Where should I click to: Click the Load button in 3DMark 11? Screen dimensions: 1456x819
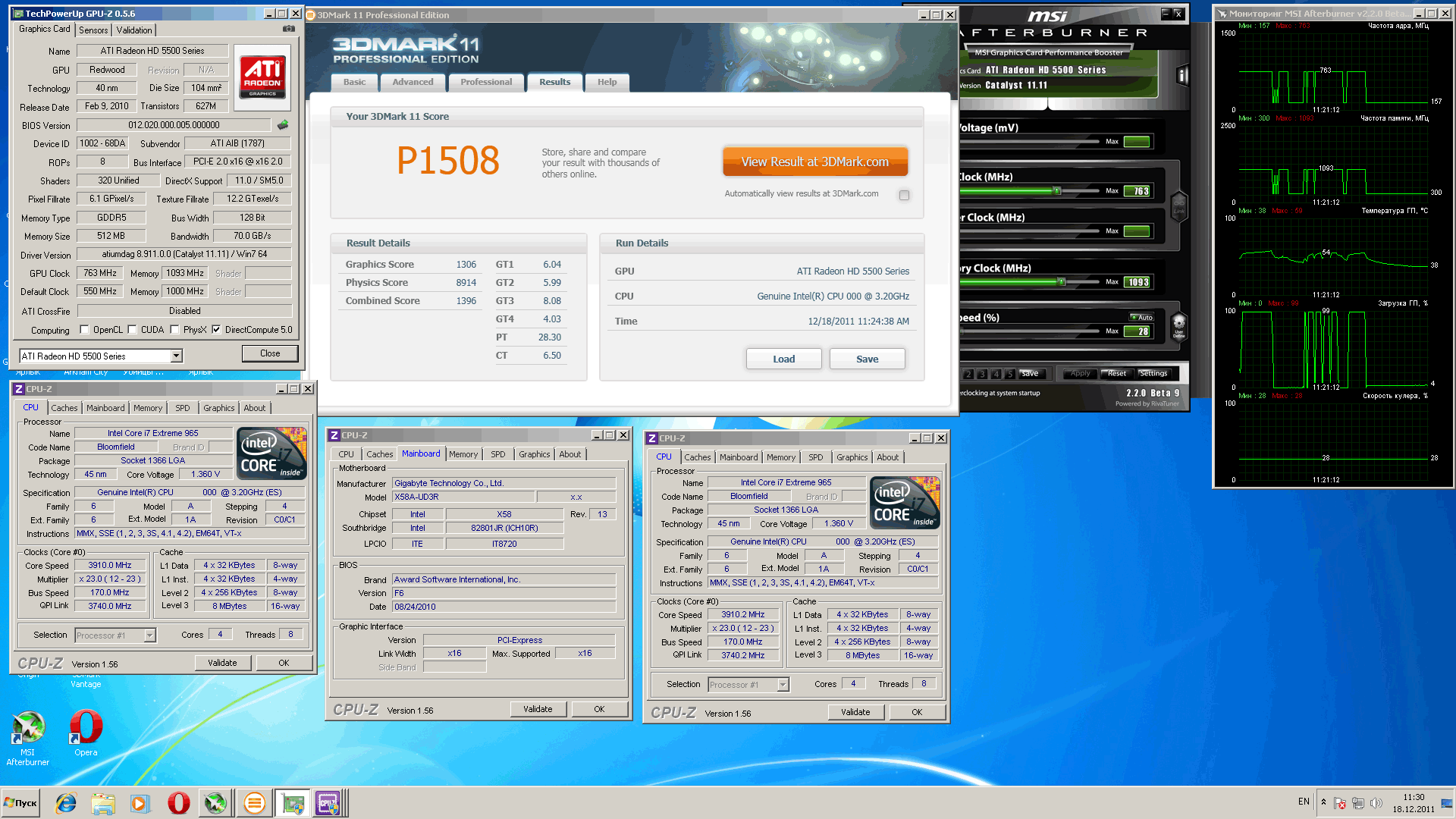pos(784,359)
